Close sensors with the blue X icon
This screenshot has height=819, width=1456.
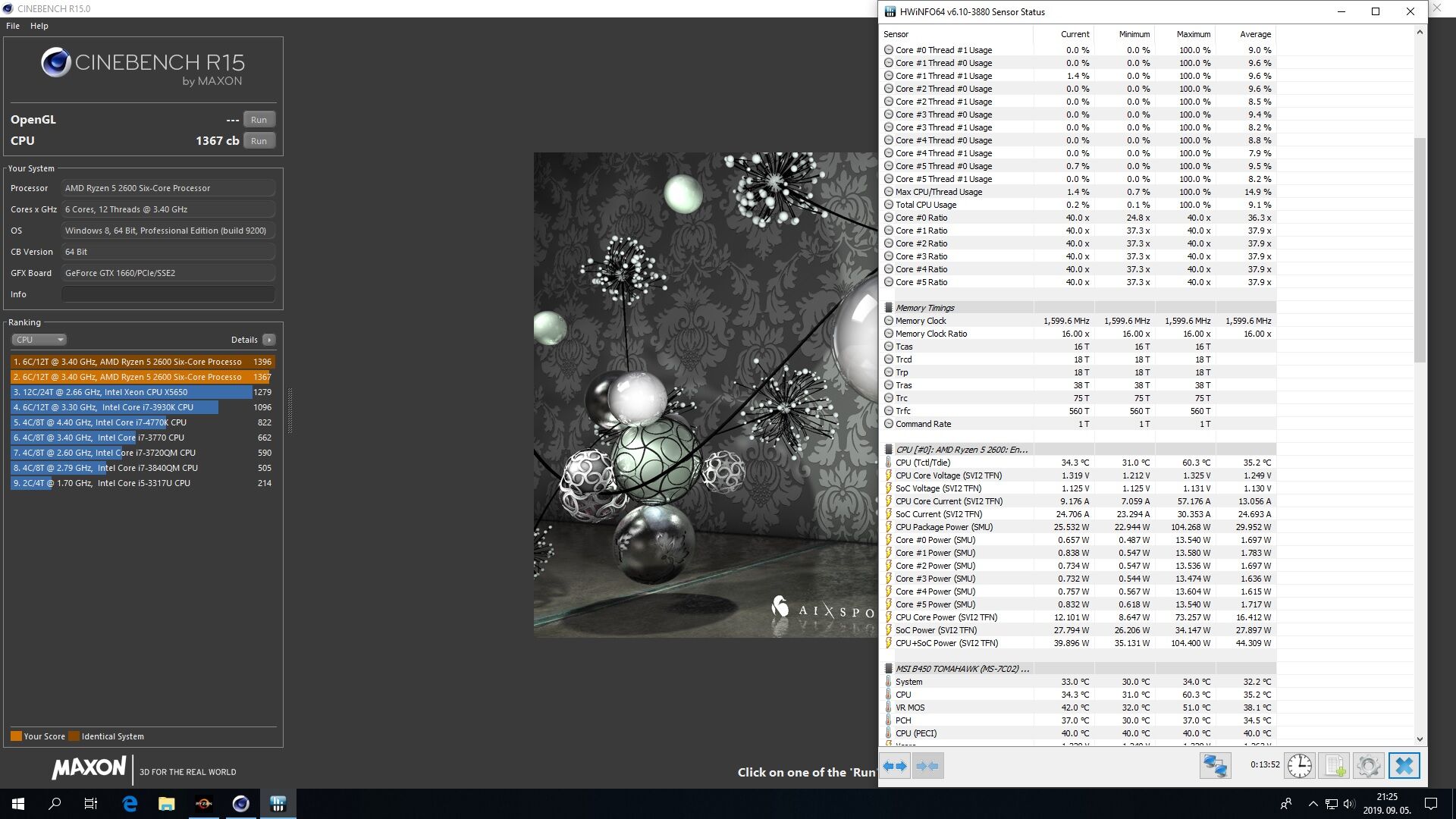click(x=1404, y=766)
